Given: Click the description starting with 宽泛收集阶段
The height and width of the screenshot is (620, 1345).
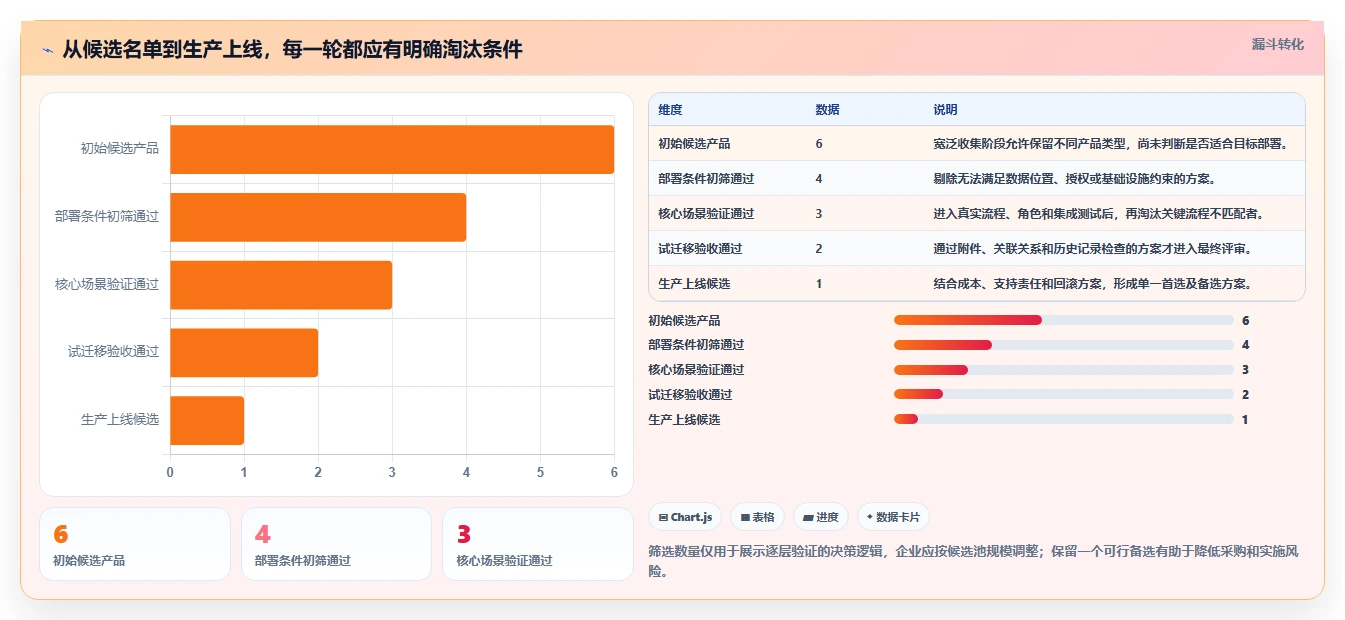Looking at the screenshot, I should tap(1111, 144).
